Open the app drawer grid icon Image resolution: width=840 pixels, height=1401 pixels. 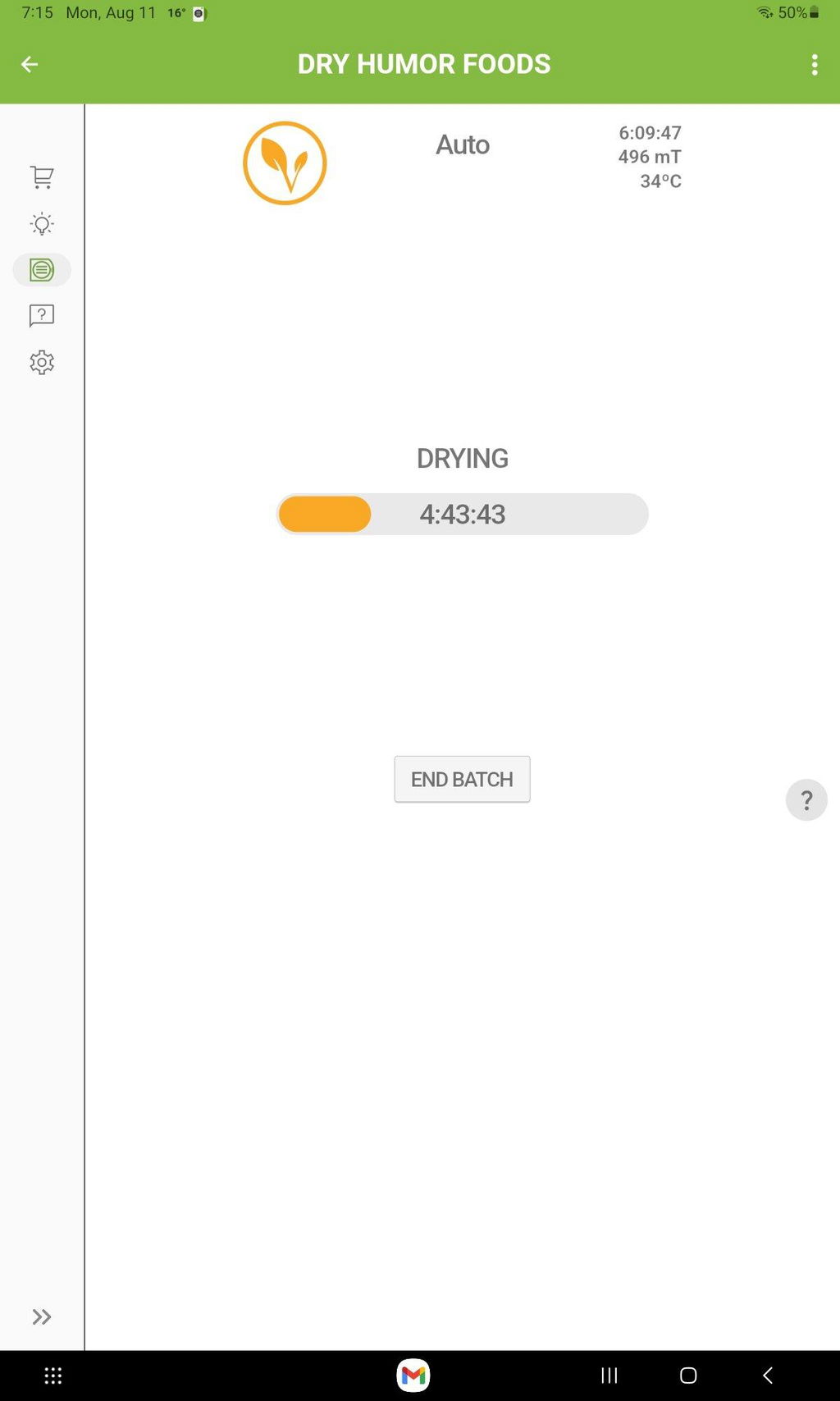click(53, 1376)
